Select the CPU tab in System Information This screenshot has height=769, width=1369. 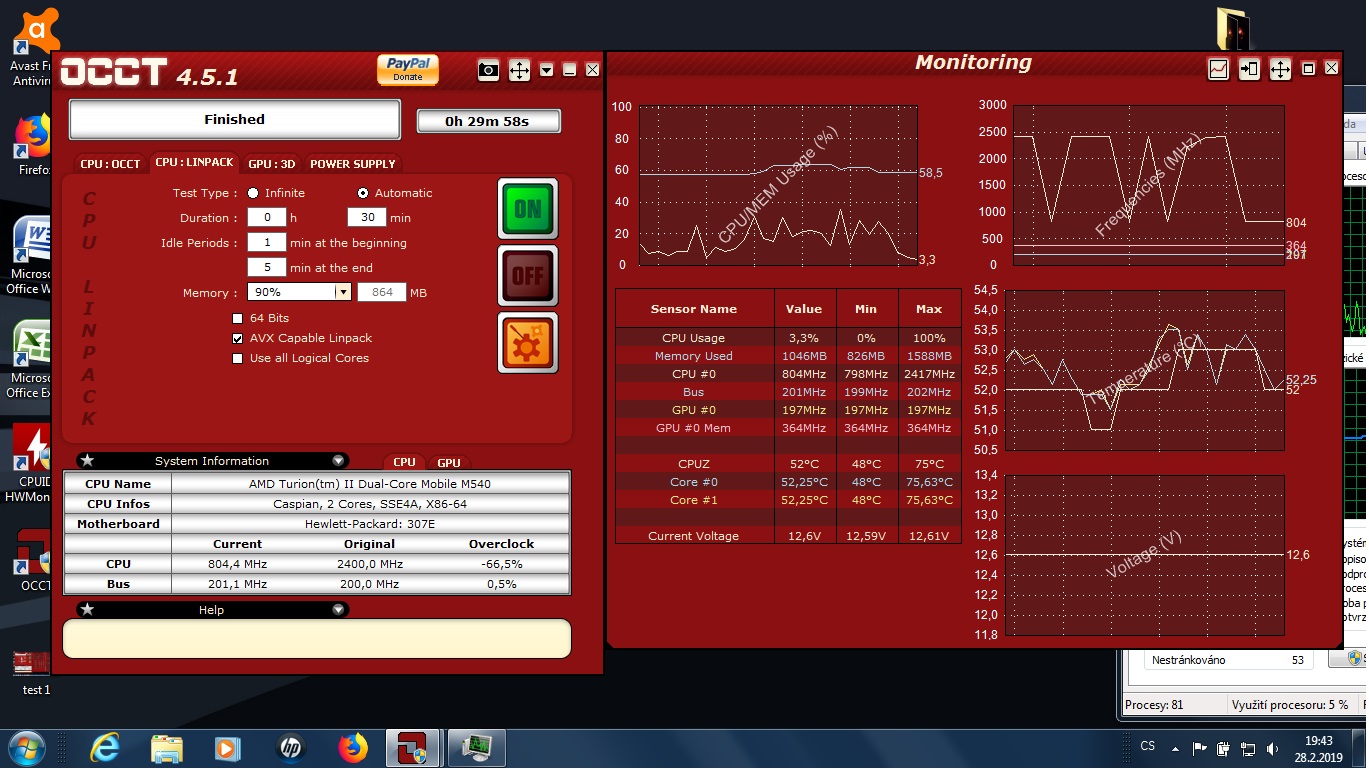click(405, 462)
